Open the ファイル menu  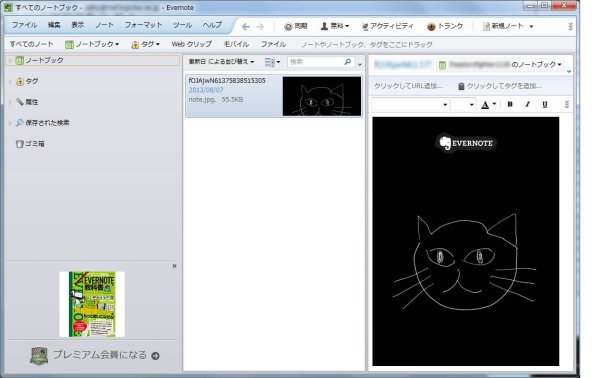point(24,25)
